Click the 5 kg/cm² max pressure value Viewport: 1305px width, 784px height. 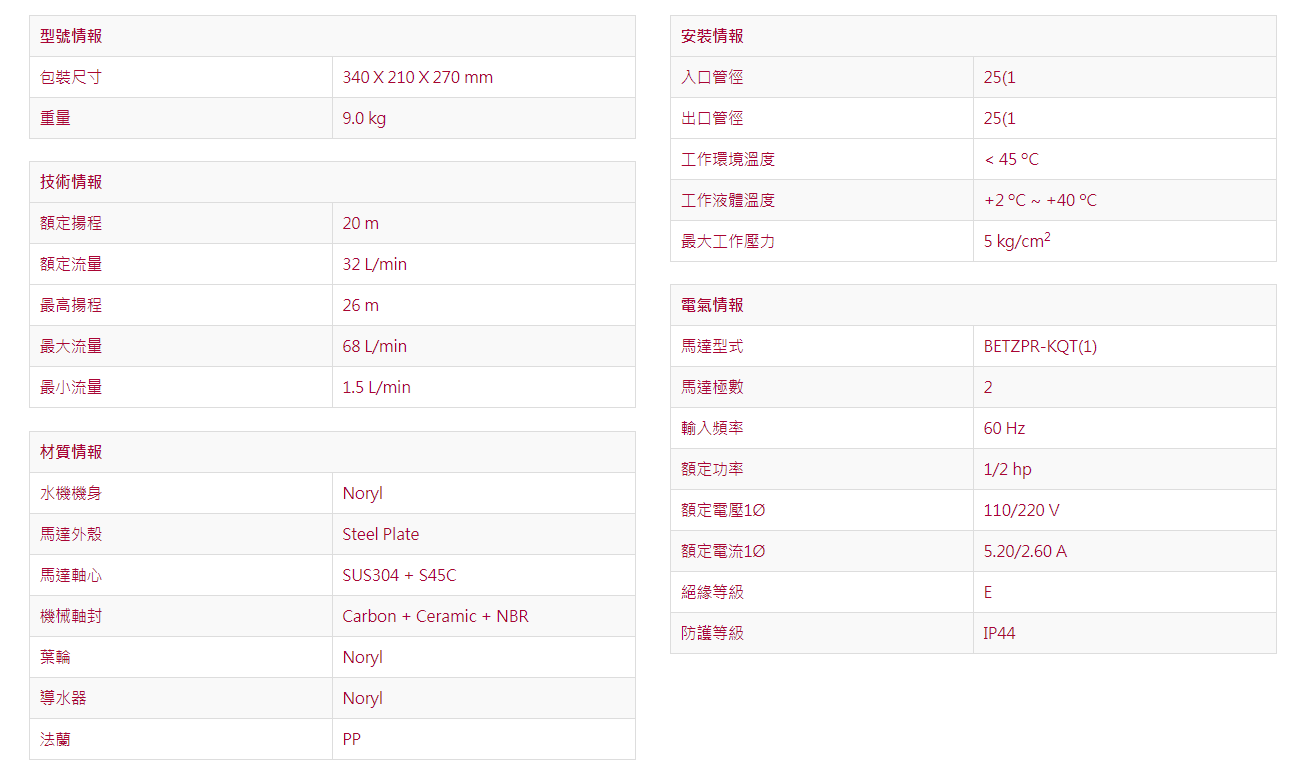click(1016, 241)
